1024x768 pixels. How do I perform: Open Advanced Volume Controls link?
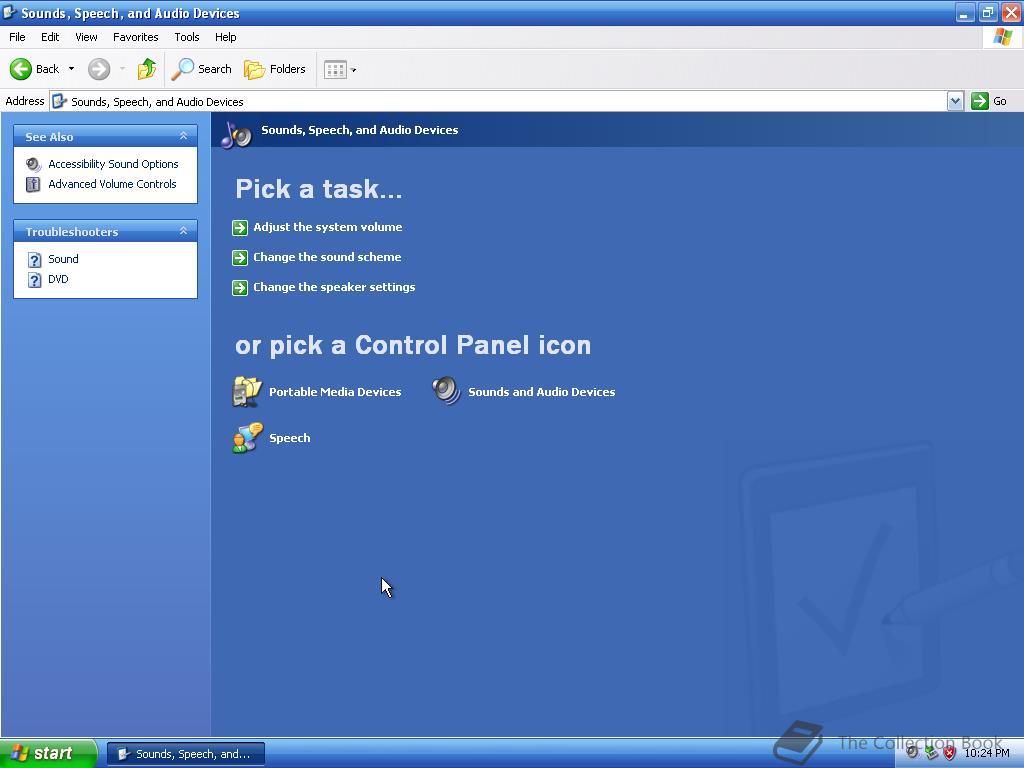click(112, 184)
